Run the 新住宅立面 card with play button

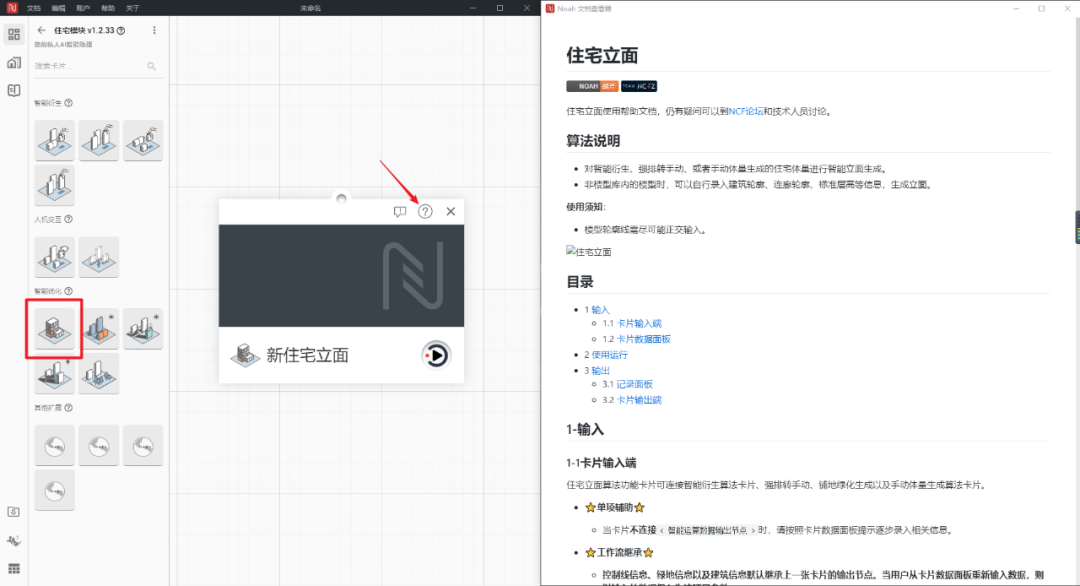[x=435, y=355]
